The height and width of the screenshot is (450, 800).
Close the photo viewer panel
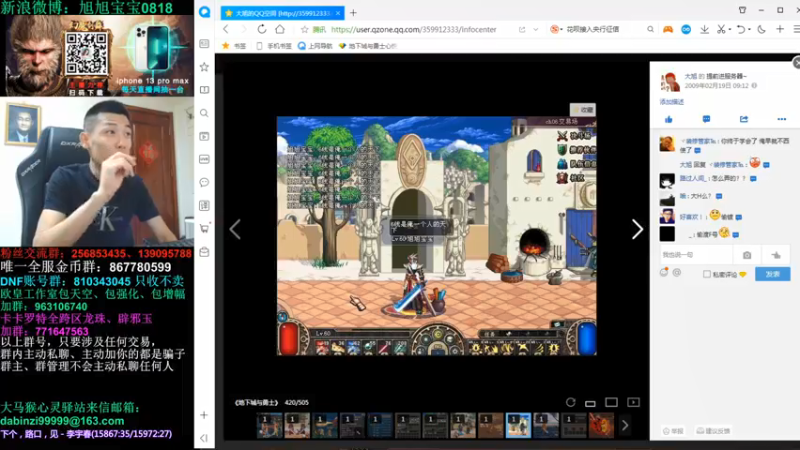tap(796, 63)
